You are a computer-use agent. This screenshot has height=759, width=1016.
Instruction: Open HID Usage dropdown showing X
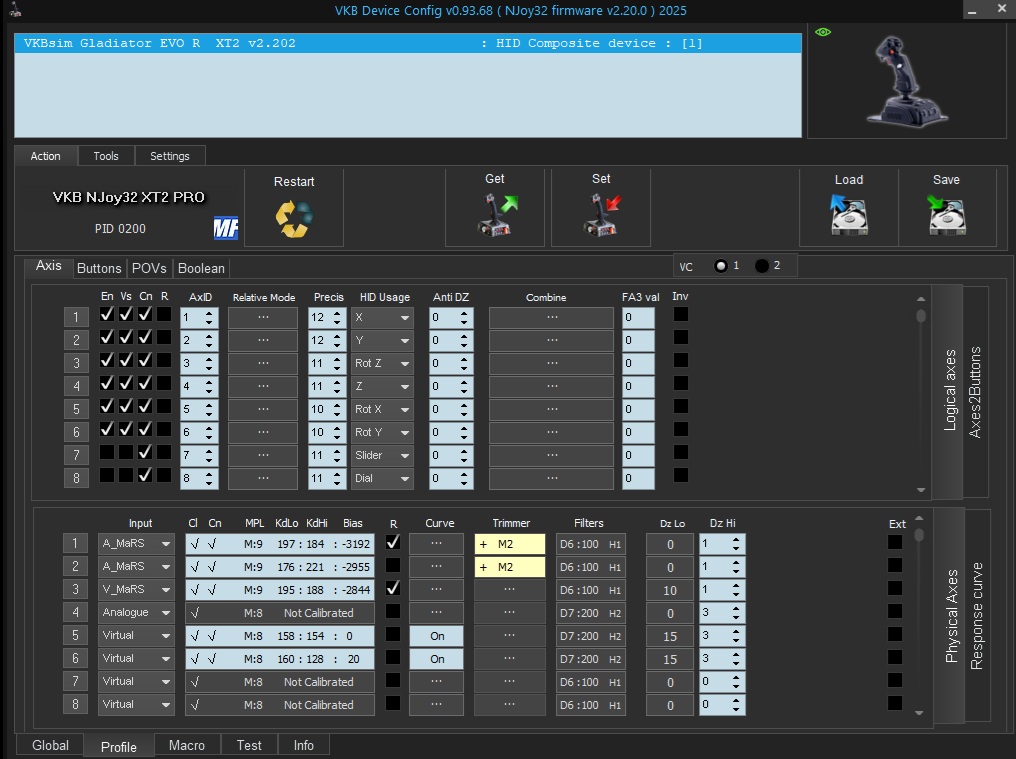point(382,318)
